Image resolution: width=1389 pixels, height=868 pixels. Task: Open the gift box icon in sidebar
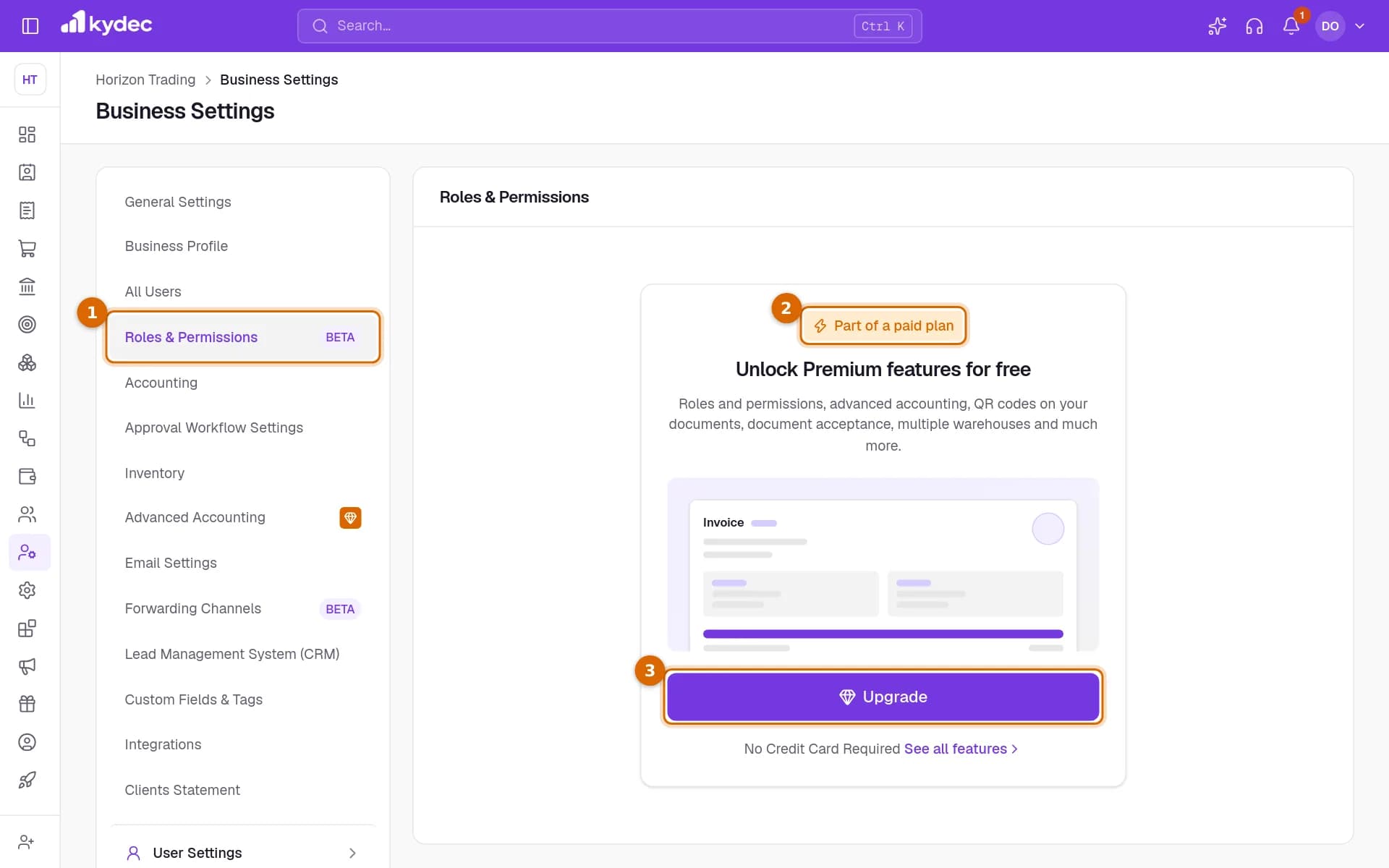(x=27, y=704)
